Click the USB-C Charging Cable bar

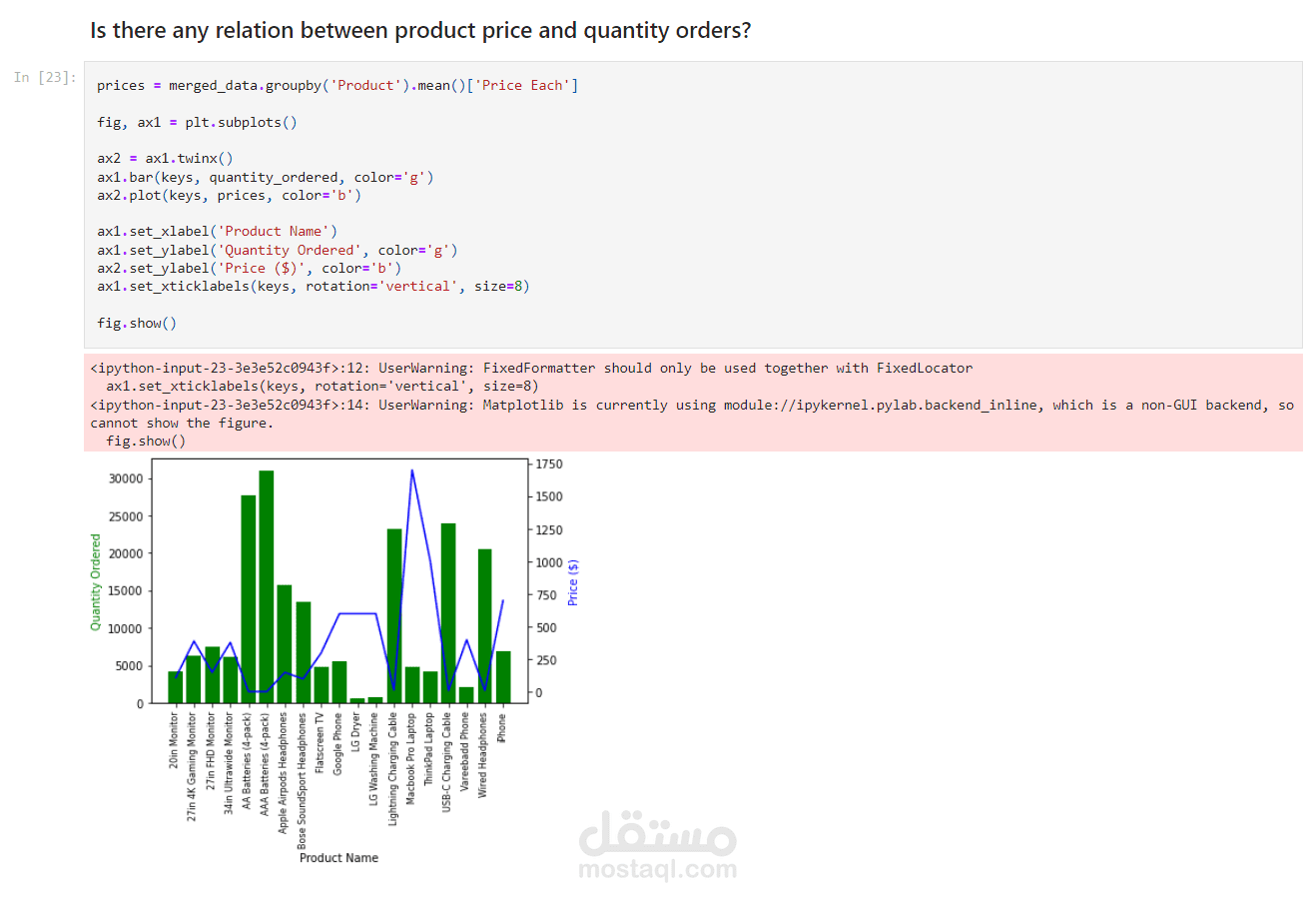[448, 612]
